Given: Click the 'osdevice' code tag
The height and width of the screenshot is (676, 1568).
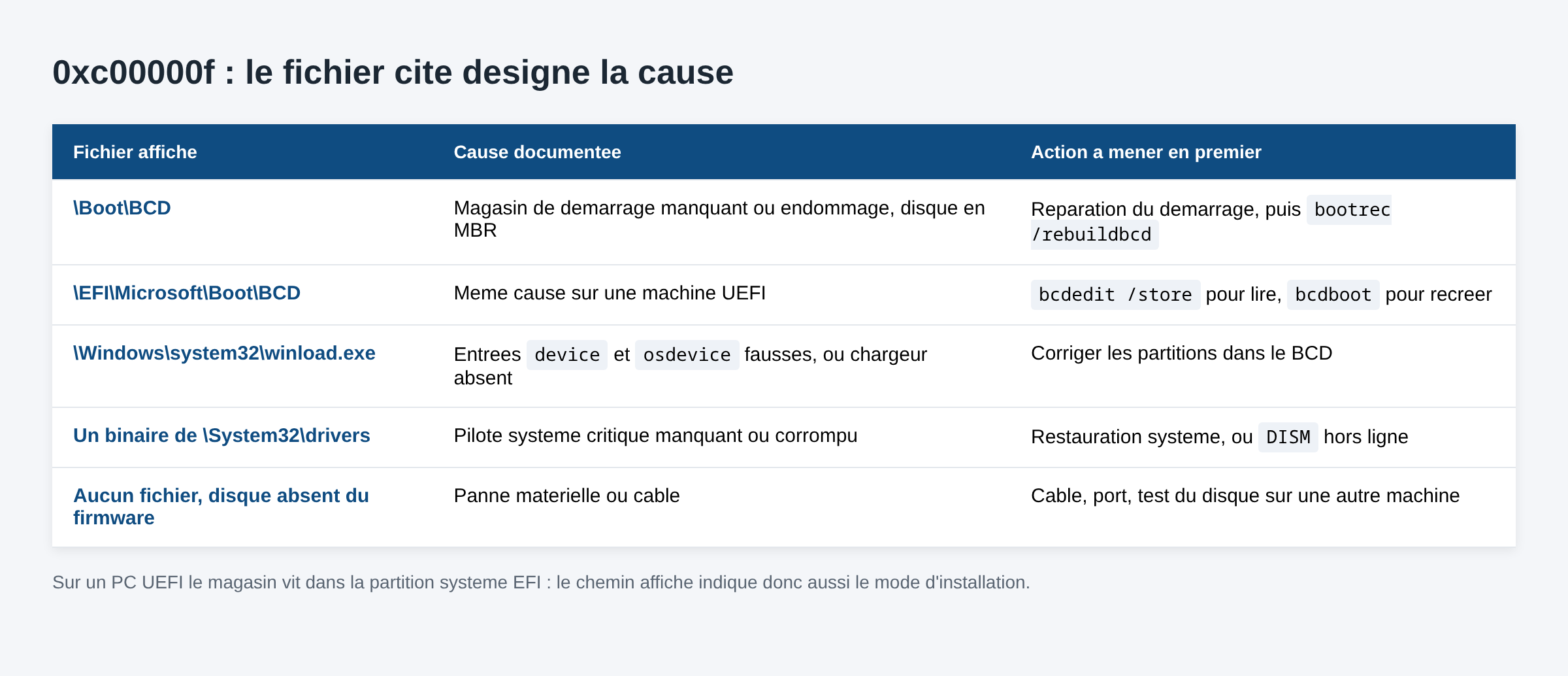Looking at the screenshot, I should [x=687, y=355].
